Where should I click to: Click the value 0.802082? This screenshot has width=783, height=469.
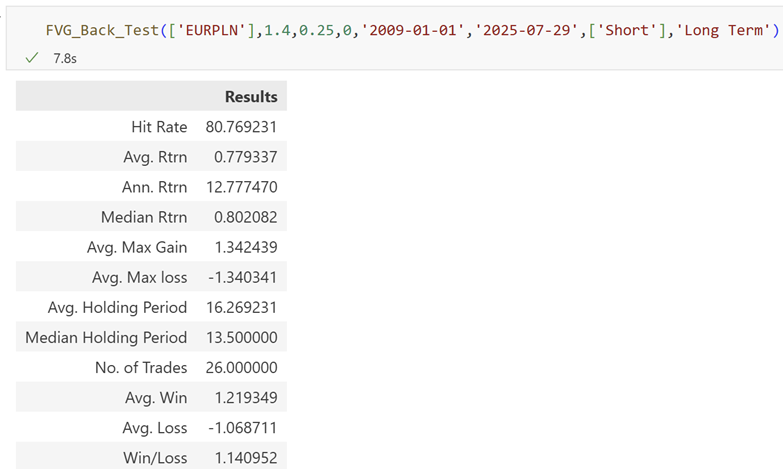coord(246,217)
